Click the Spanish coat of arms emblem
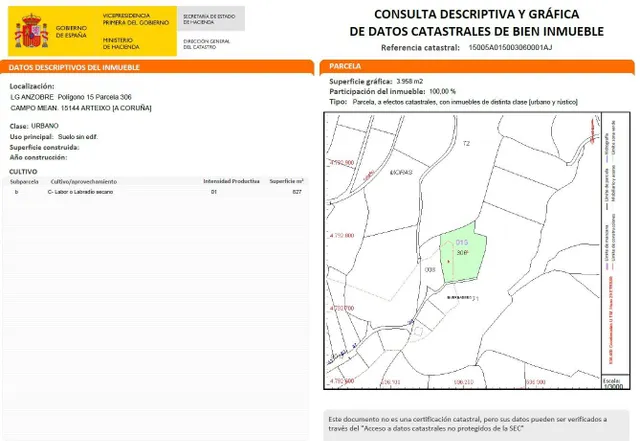The height and width of the screenshot is (441, 640). [x=31, y=31]
